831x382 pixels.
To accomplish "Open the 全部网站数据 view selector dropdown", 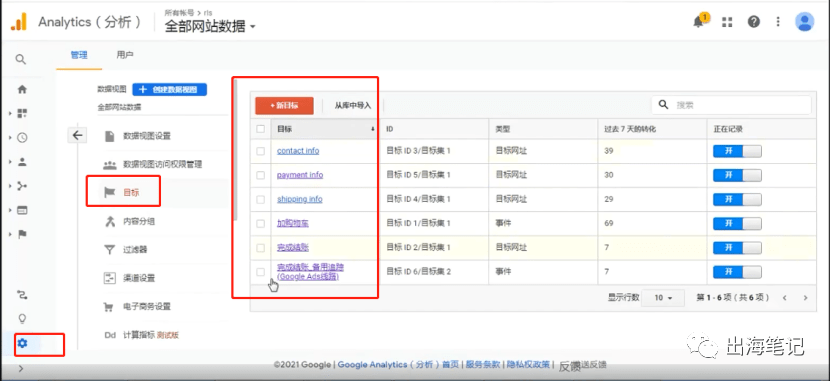I will pos(210,26).
